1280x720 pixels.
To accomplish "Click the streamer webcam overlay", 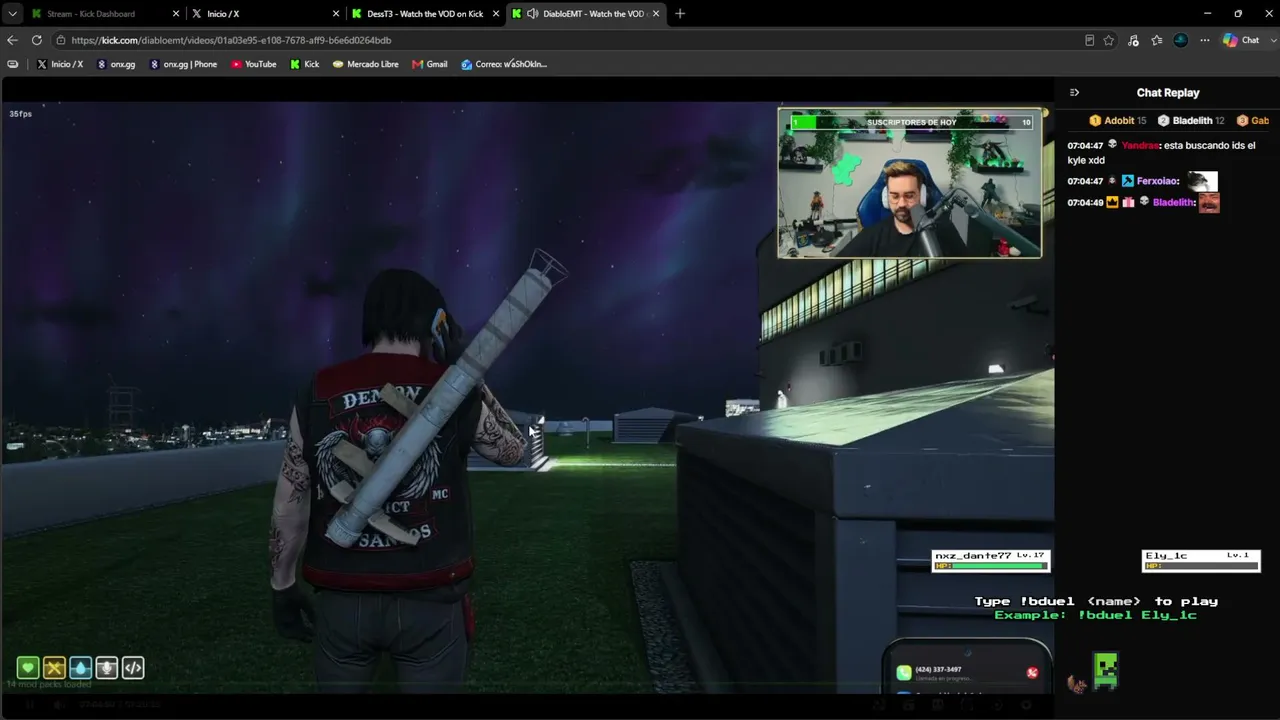I will click(x=910, y=183).
